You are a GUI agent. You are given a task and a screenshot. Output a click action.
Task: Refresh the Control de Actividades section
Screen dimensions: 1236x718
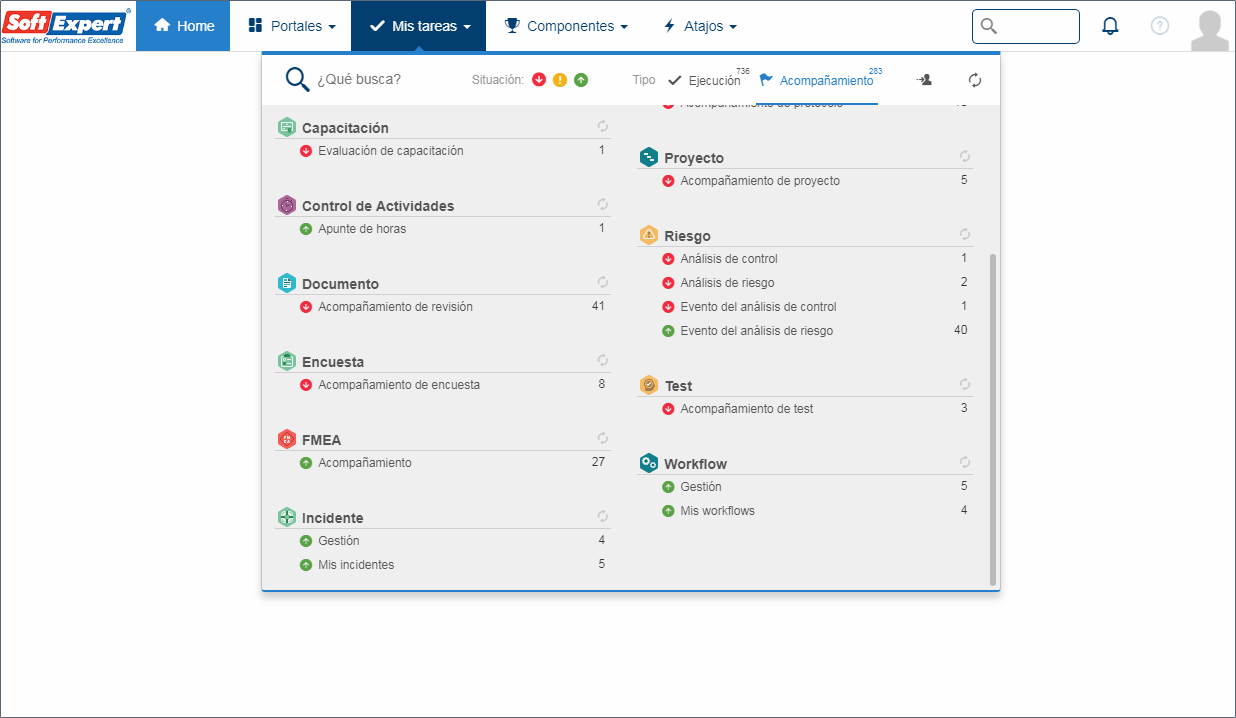603,204
